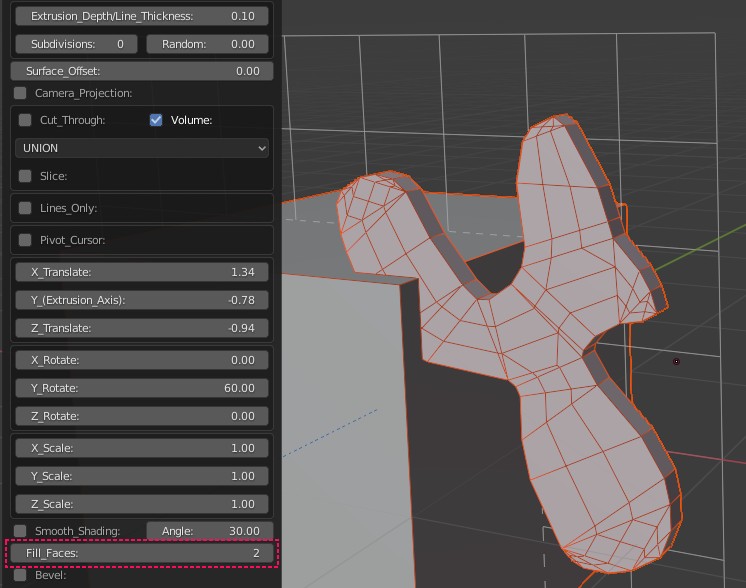Screen dimensions: 746x588
Task: Click the Fill_Faces value field
Action: [x=142, y=553]
